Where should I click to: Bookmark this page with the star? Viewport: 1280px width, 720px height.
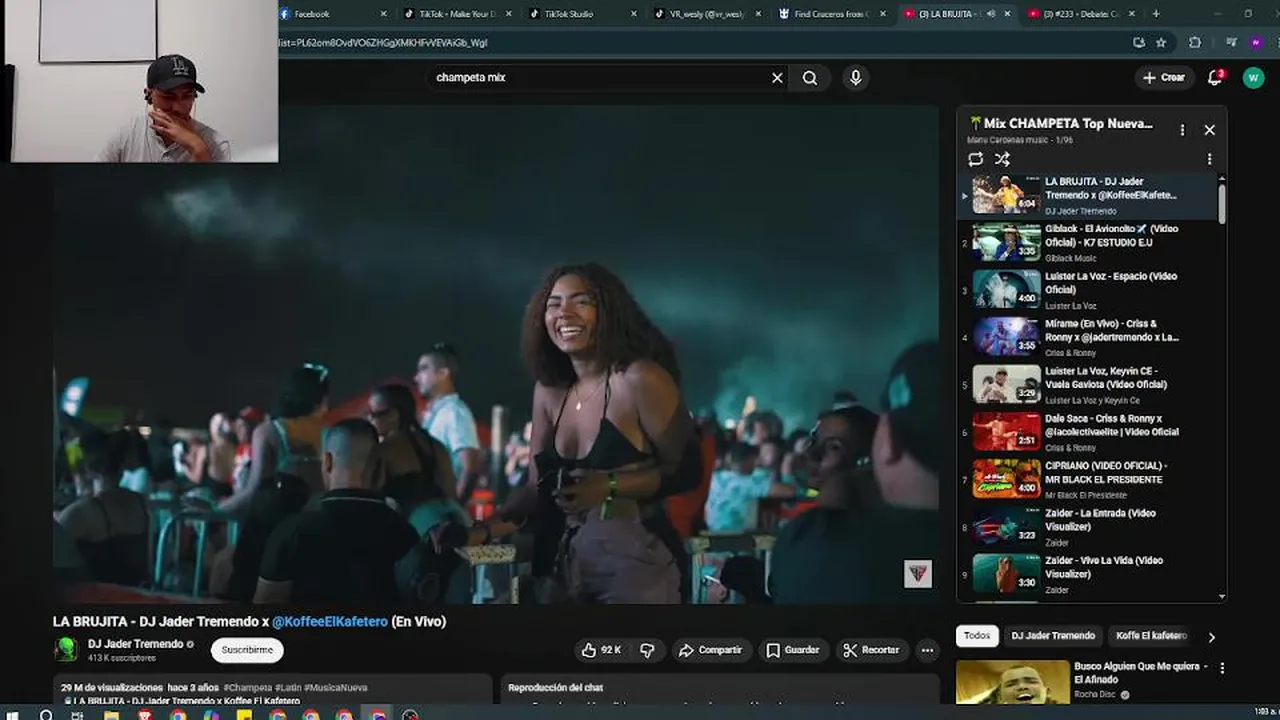tap(1161, 43)
